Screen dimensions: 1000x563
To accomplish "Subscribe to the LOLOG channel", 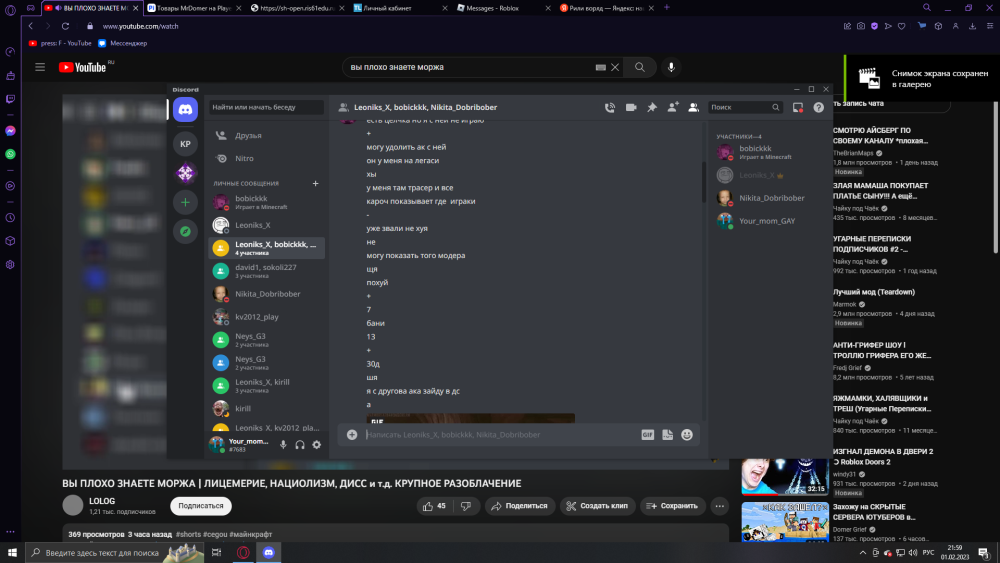I will coord(201,506).
